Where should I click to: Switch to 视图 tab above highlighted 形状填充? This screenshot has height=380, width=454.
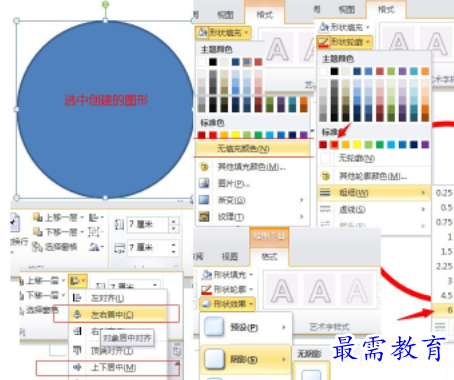click(x=225, y=15)
